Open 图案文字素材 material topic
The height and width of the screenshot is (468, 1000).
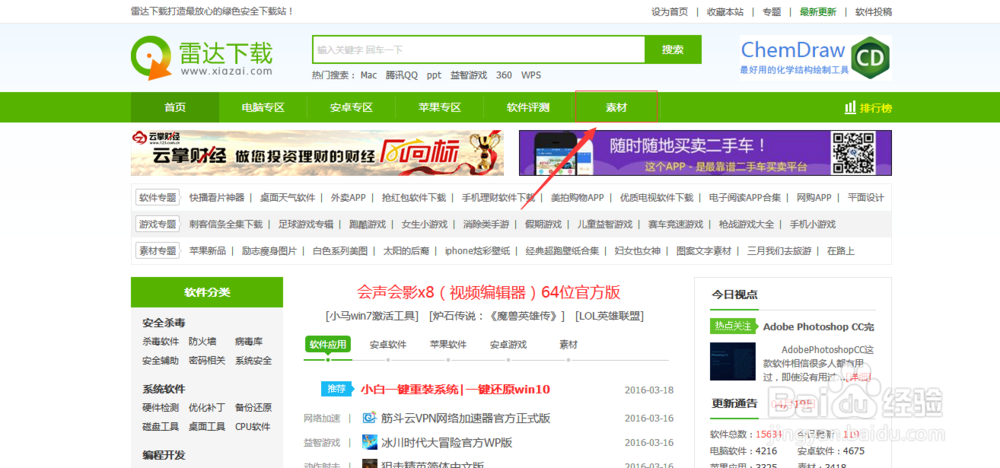[704, 251]
